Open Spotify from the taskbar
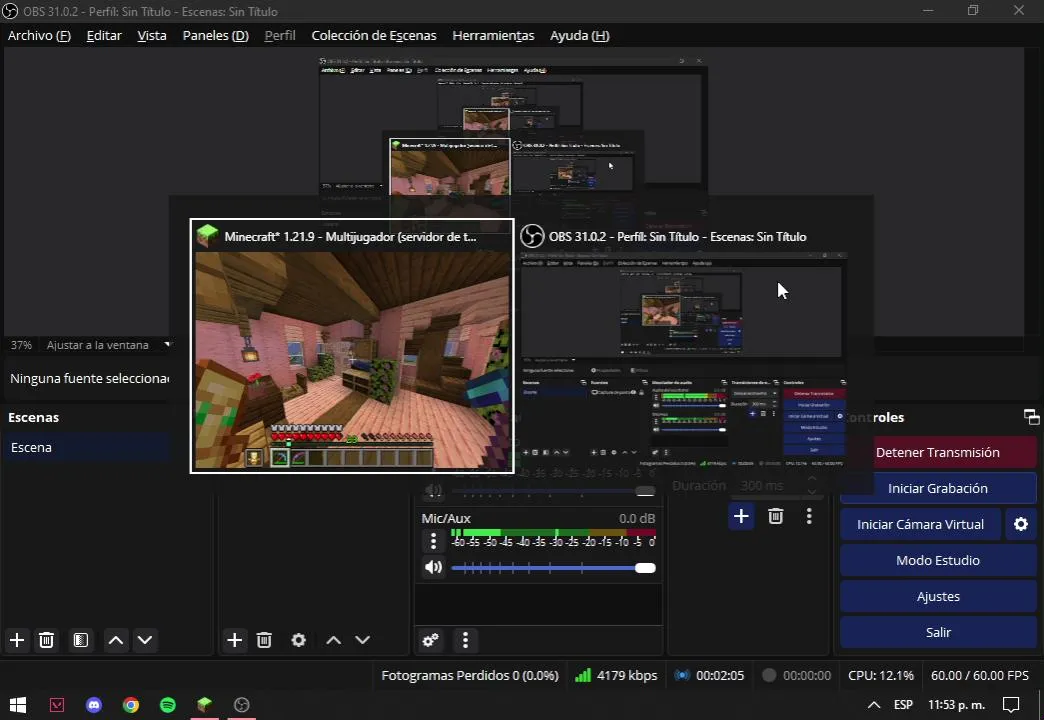This screenshot has height=720, width=1044. (168, 705)
